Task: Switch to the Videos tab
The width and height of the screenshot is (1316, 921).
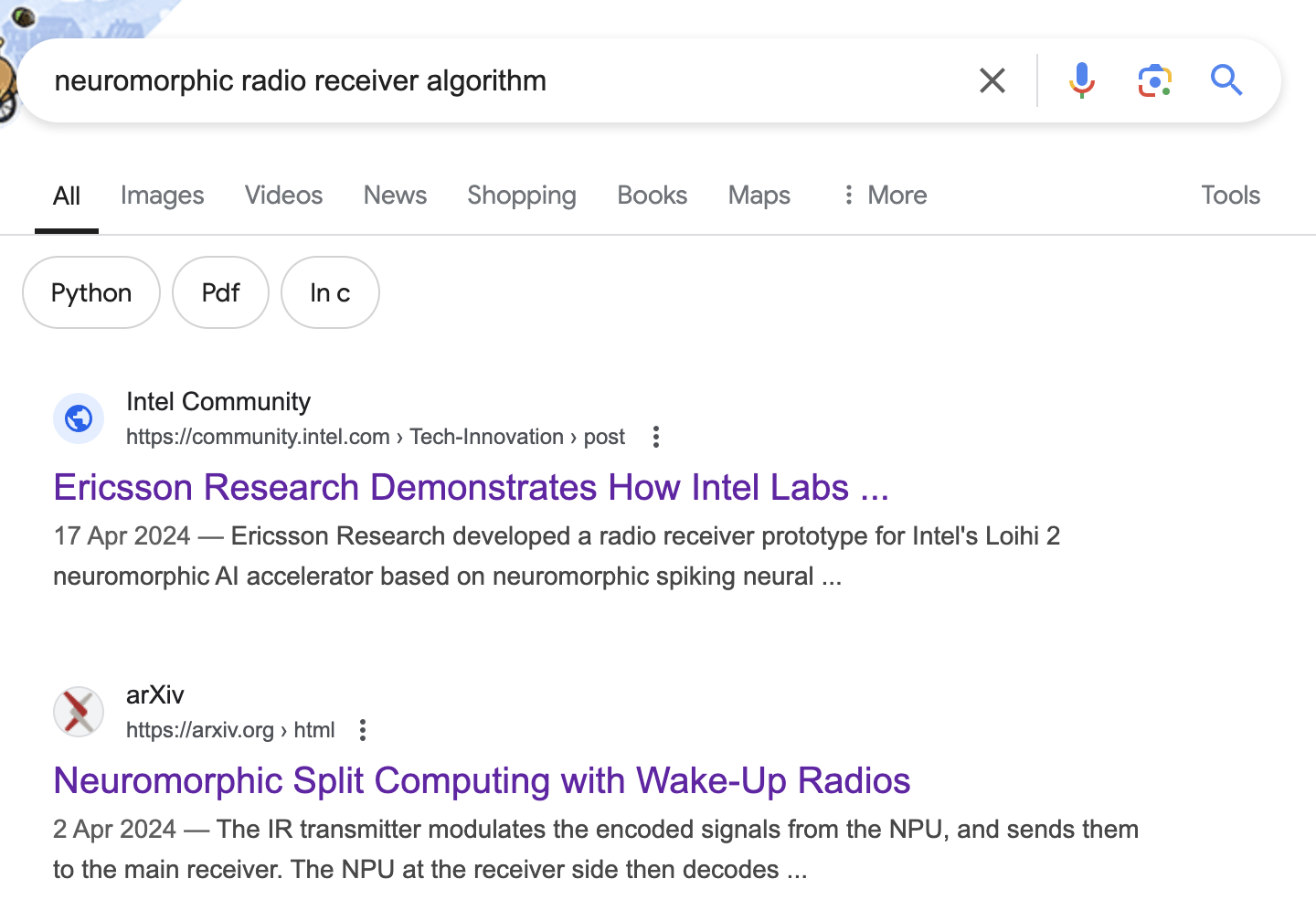Action: coord(283,195)
